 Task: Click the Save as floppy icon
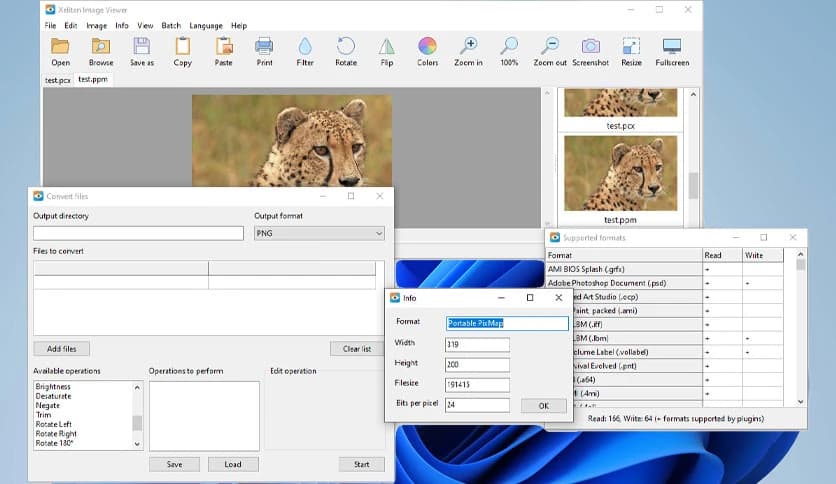pyautogui.click(x=142, y=46)
